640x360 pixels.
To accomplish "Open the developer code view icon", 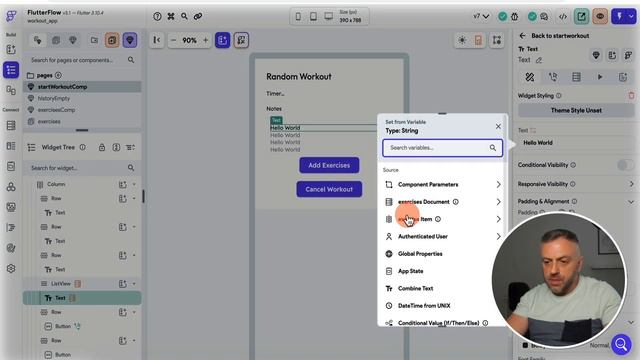I will click(x=563, y=16).
